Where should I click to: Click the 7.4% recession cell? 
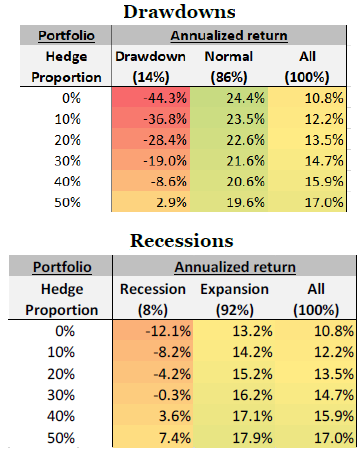[153, 437]
